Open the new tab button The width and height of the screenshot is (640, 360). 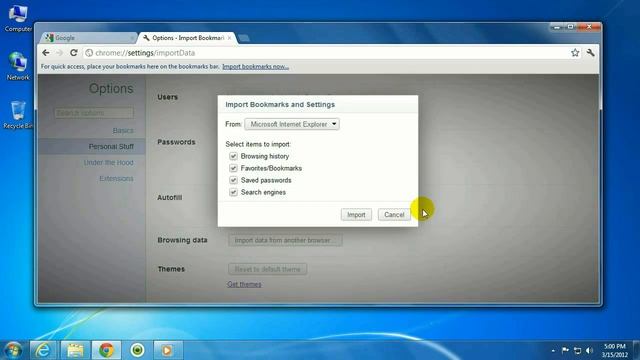click(x=244, y=38)
